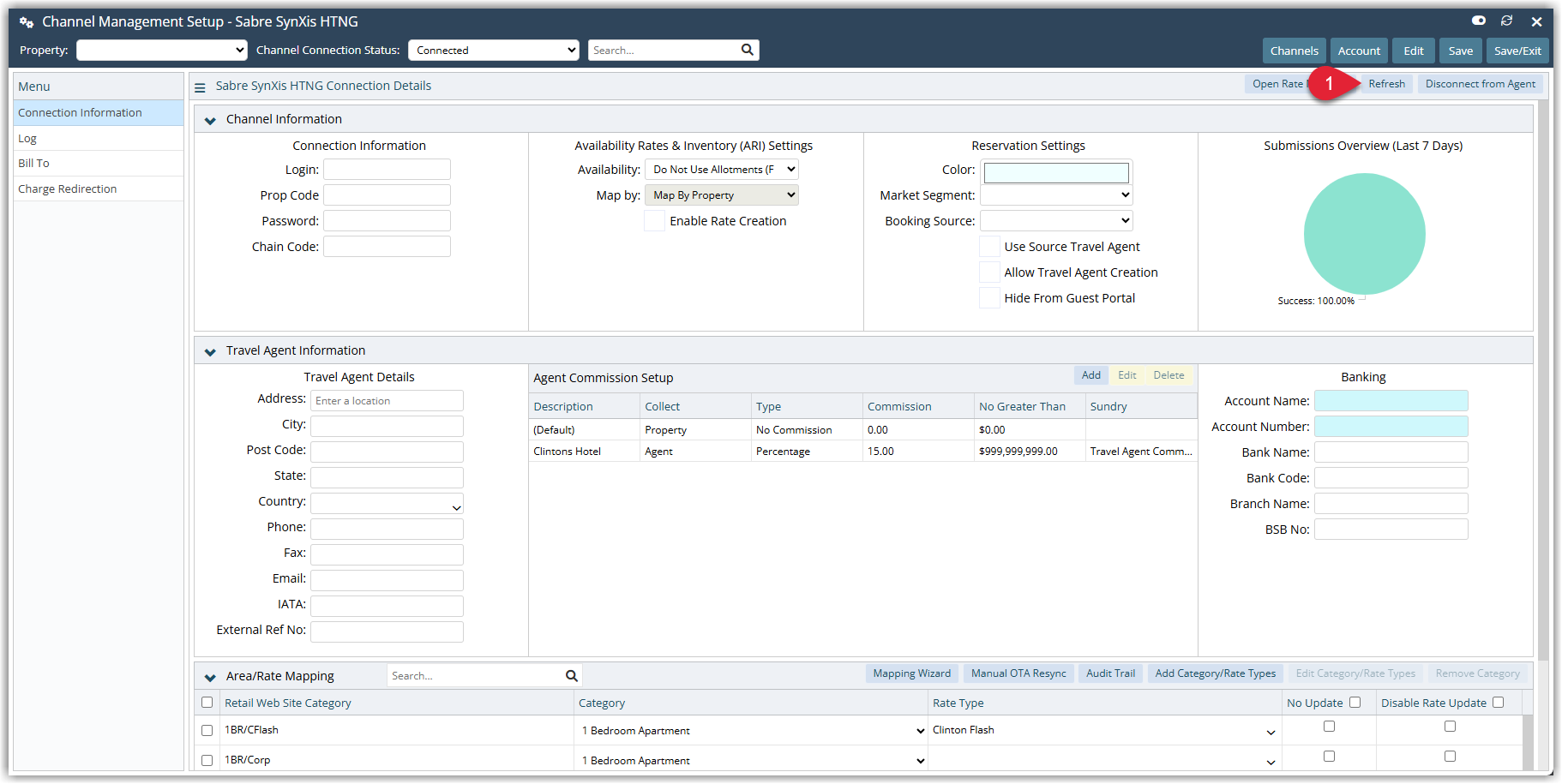
Task: Click the Account button
Action: point(1359,51)
